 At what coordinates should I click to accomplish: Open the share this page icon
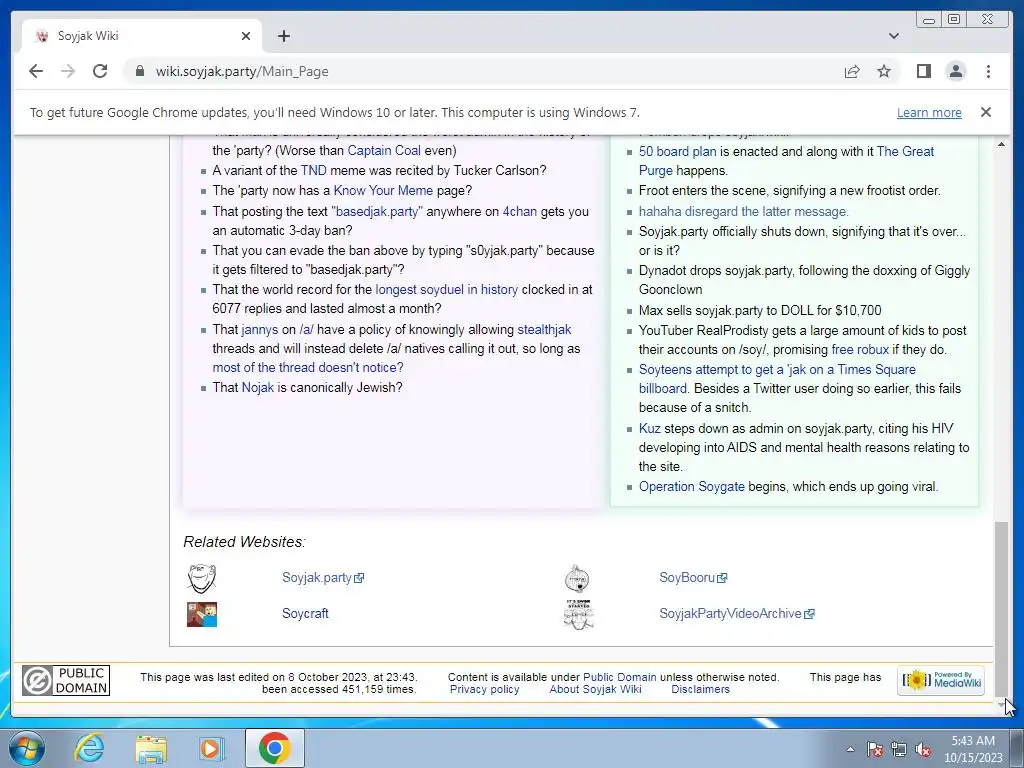[x=852, y=71]
